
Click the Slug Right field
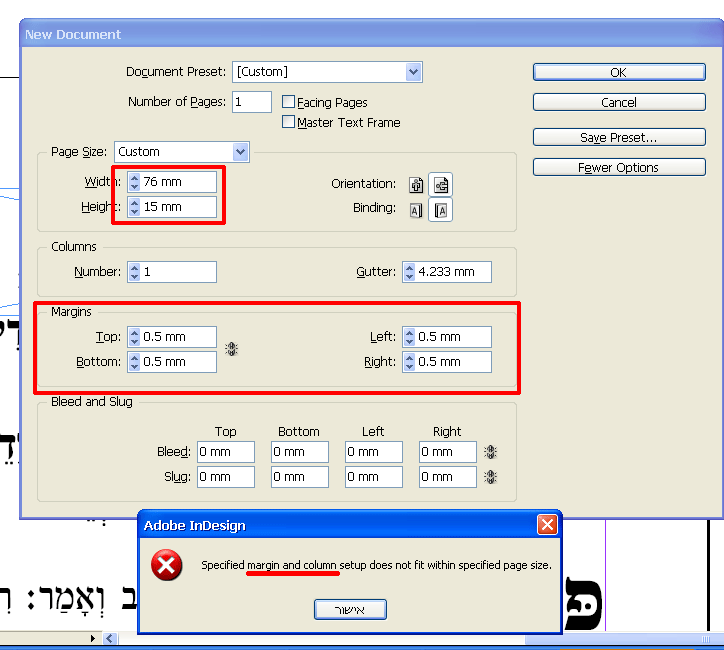click(x=447, y=477)
